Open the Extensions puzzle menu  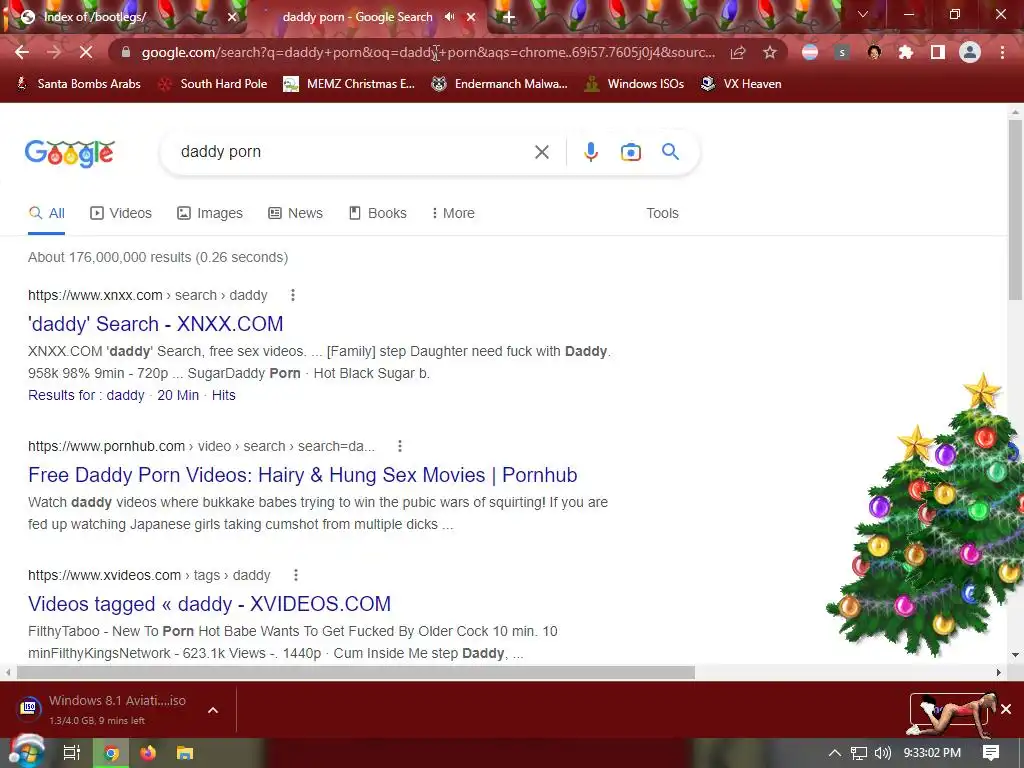(906, 52)
